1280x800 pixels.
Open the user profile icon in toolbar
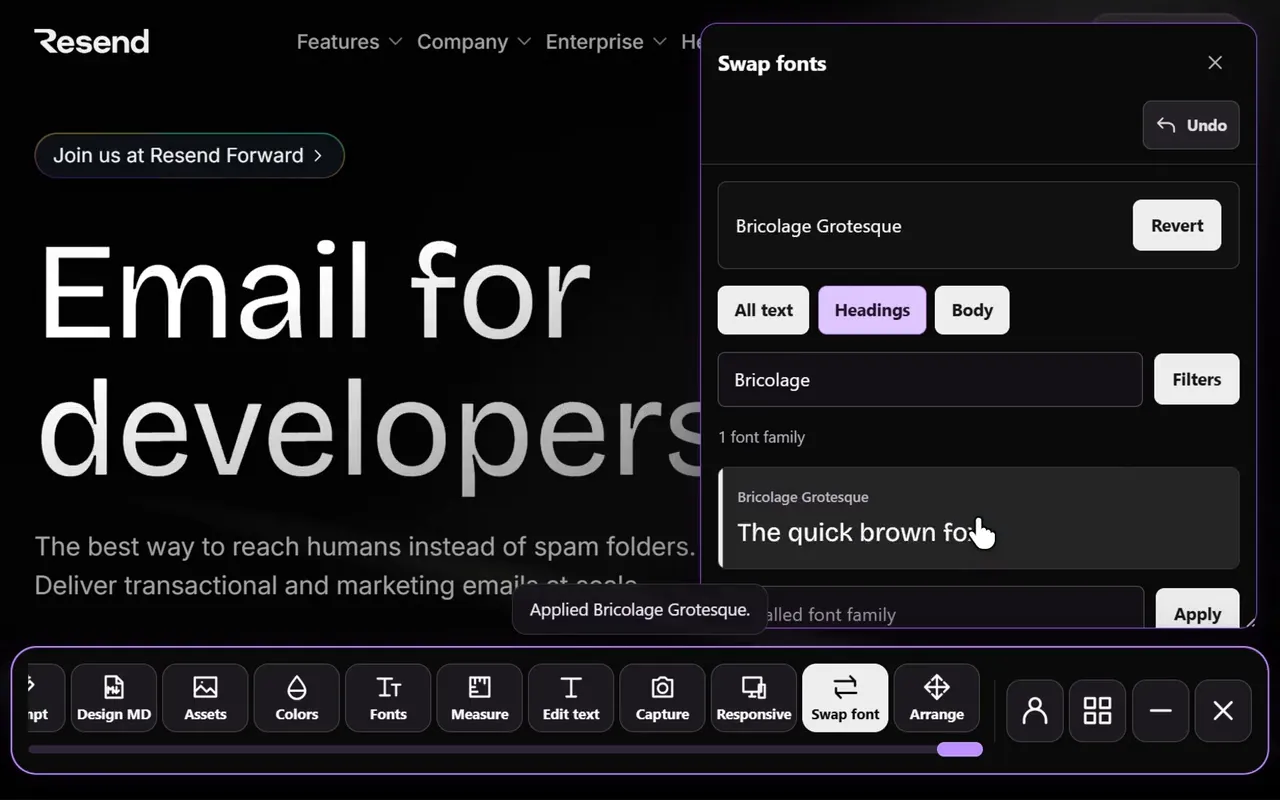tap(1035, 711)
